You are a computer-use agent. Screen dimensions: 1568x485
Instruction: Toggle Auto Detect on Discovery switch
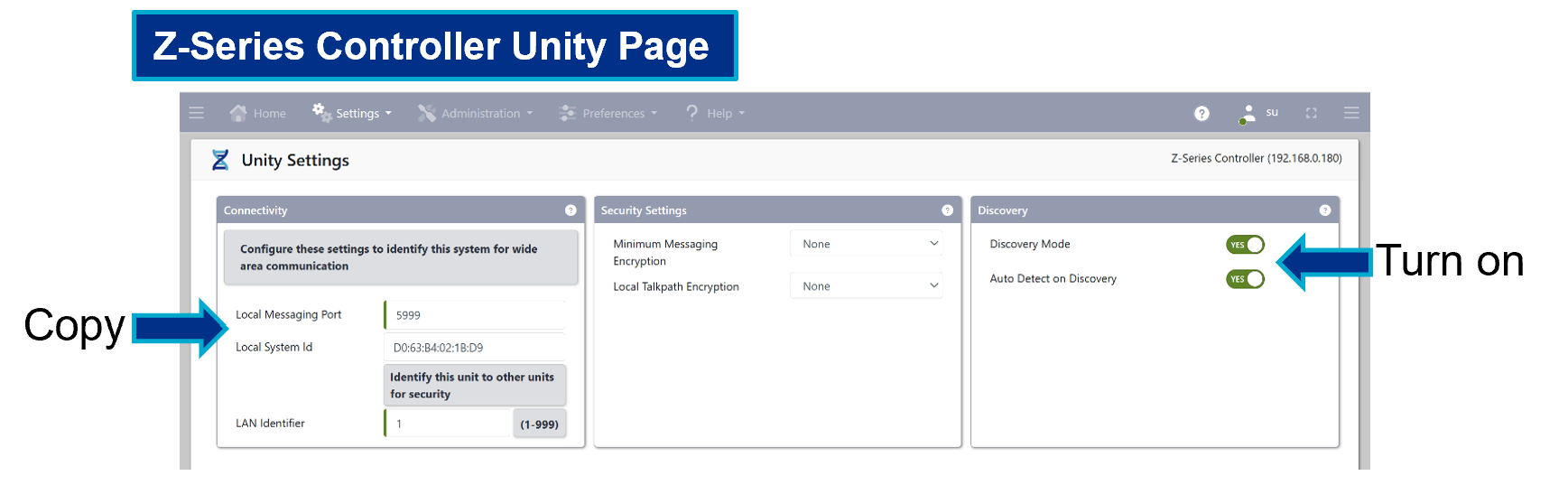coord(1245,279)
